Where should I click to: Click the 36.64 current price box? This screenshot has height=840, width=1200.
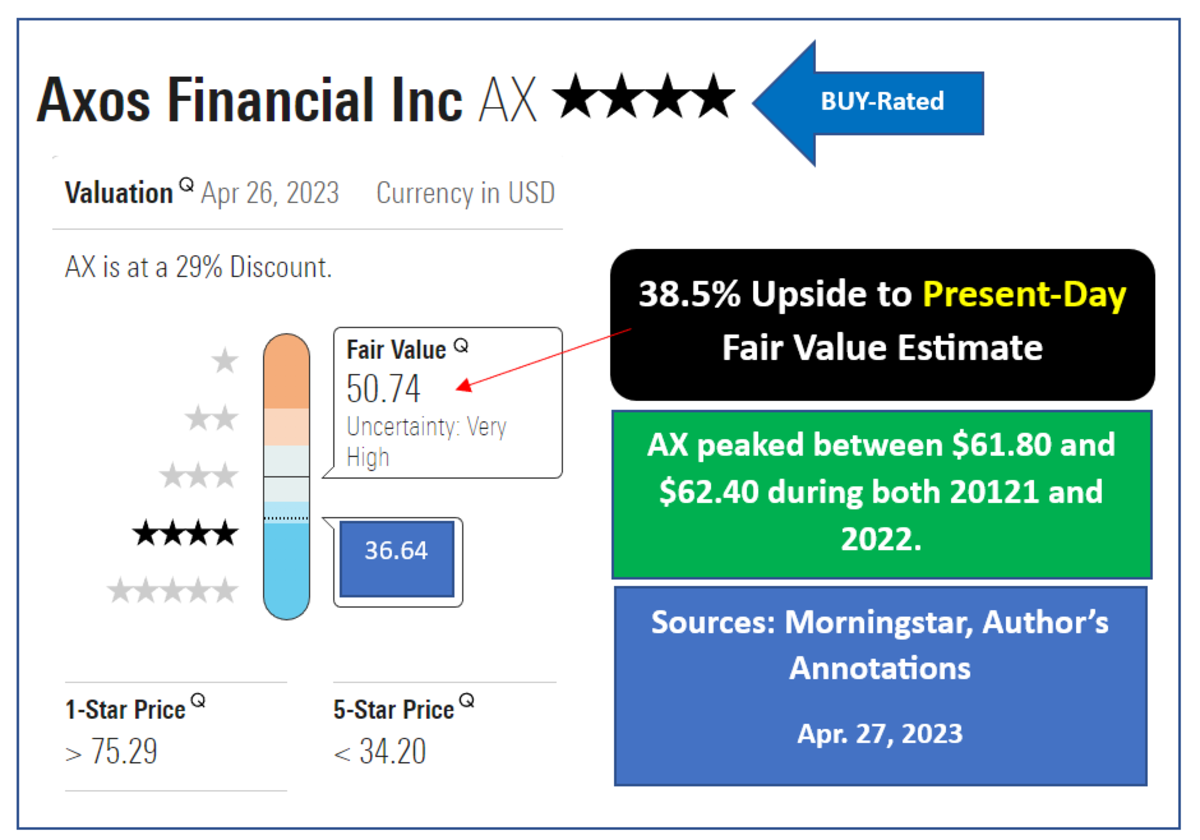[396, 551]
